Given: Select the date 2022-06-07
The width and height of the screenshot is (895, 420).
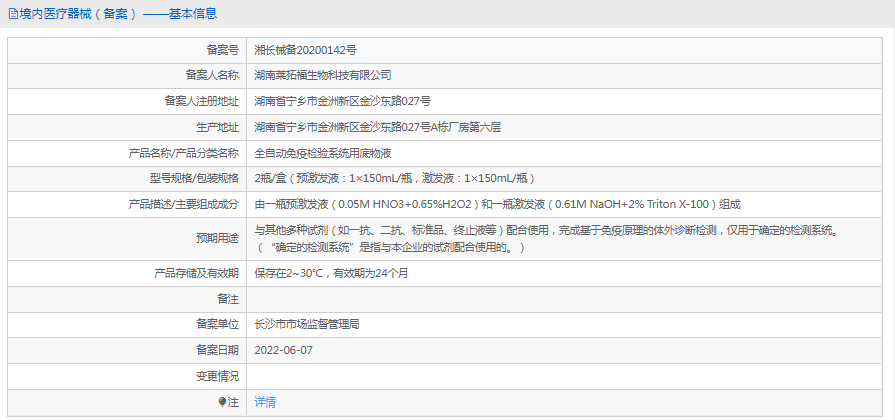Looking at the screenshot, I should 284,350.
